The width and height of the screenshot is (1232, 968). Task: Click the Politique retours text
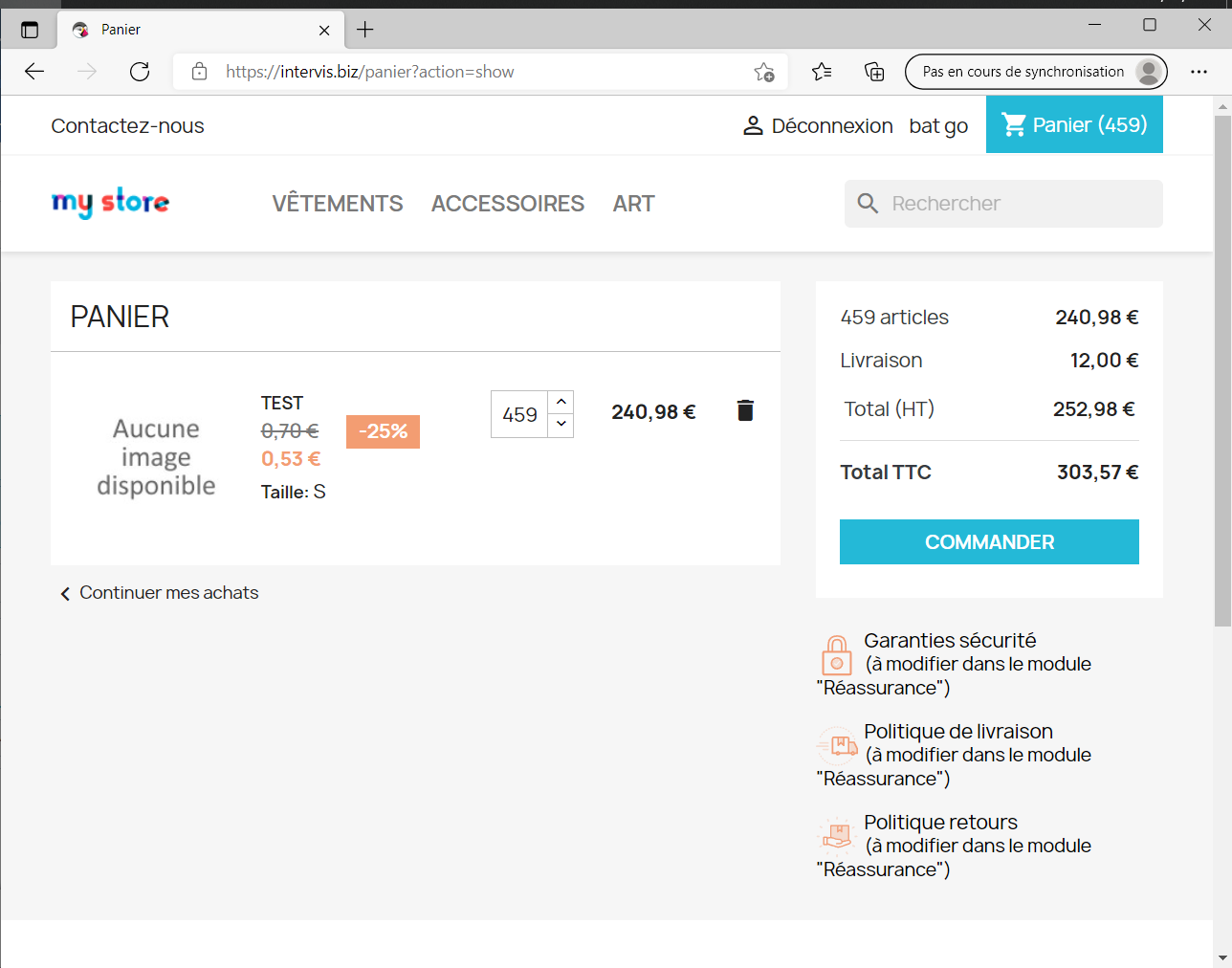[940, 823]
